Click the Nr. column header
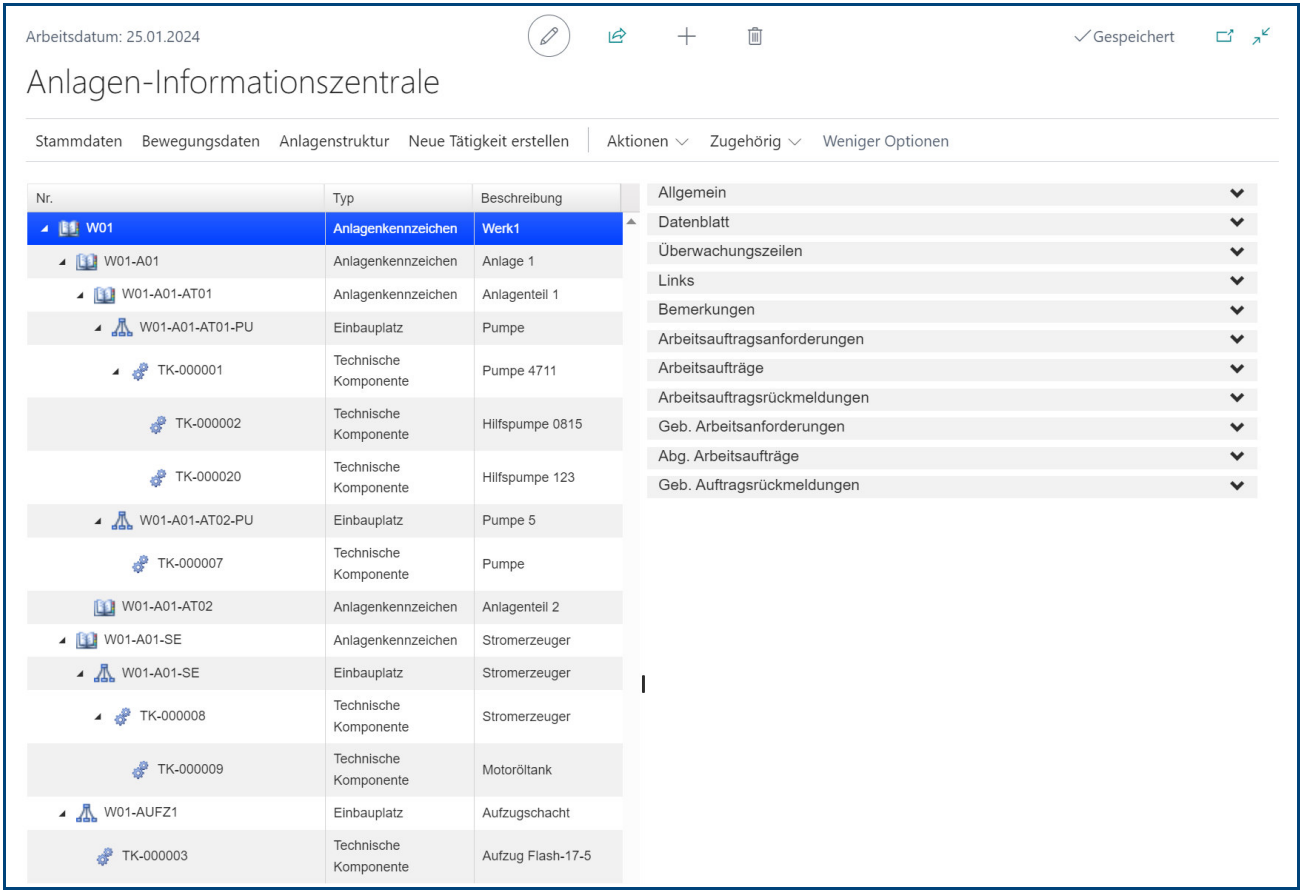This screenshot has height=893, width=1303. tap(175, 198)
